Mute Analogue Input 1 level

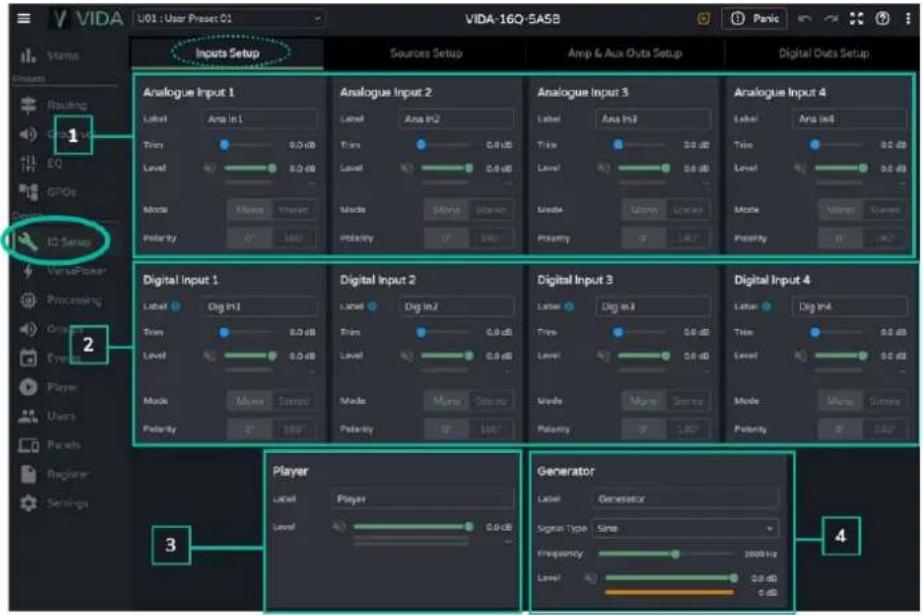coord(209,168)
